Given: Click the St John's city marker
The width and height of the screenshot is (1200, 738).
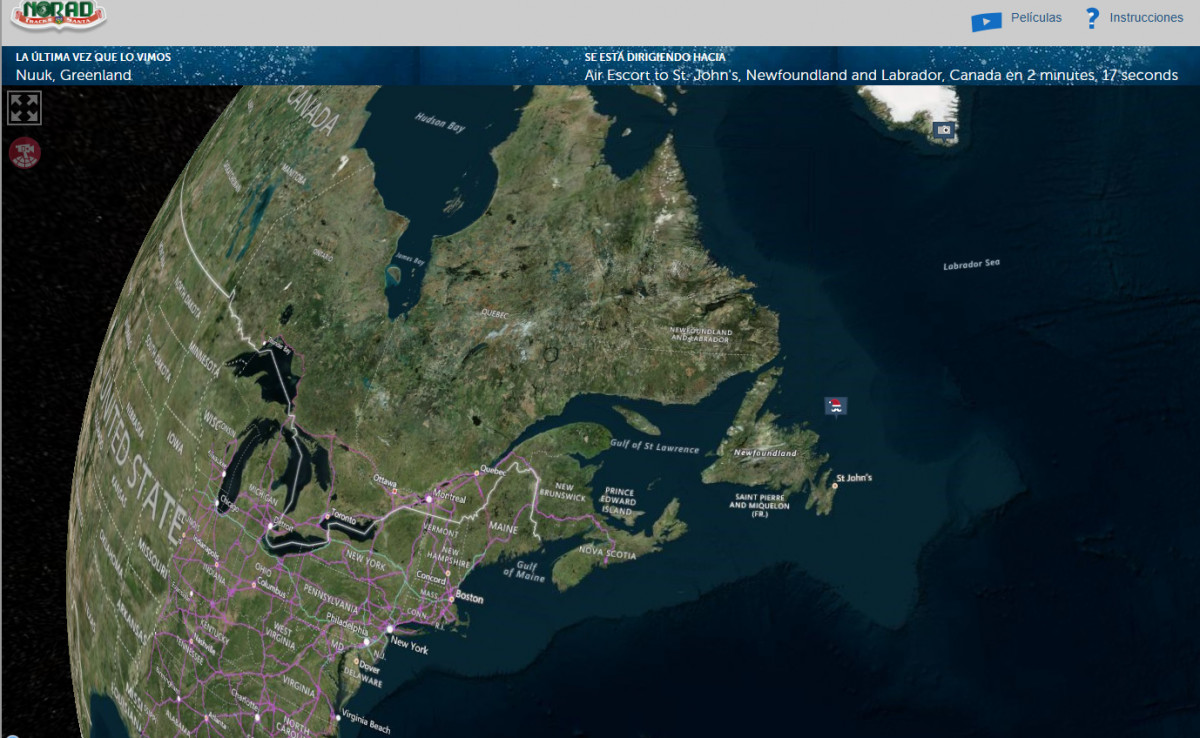Looking at the screenshot, I should [x=835, y=486].
